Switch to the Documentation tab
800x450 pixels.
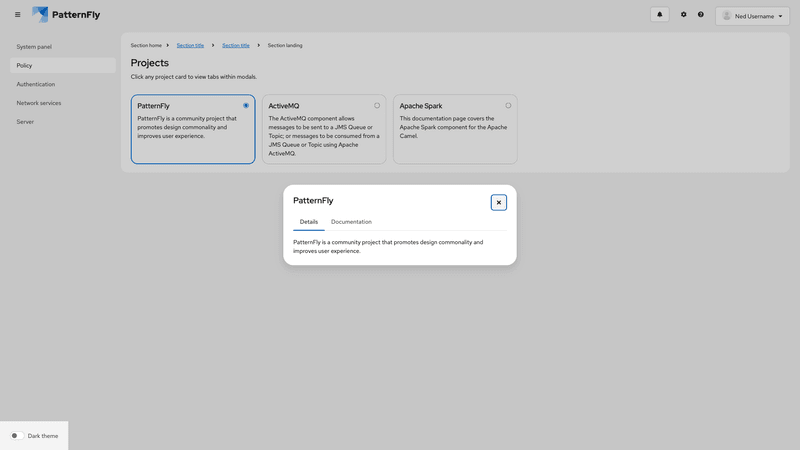351,222
